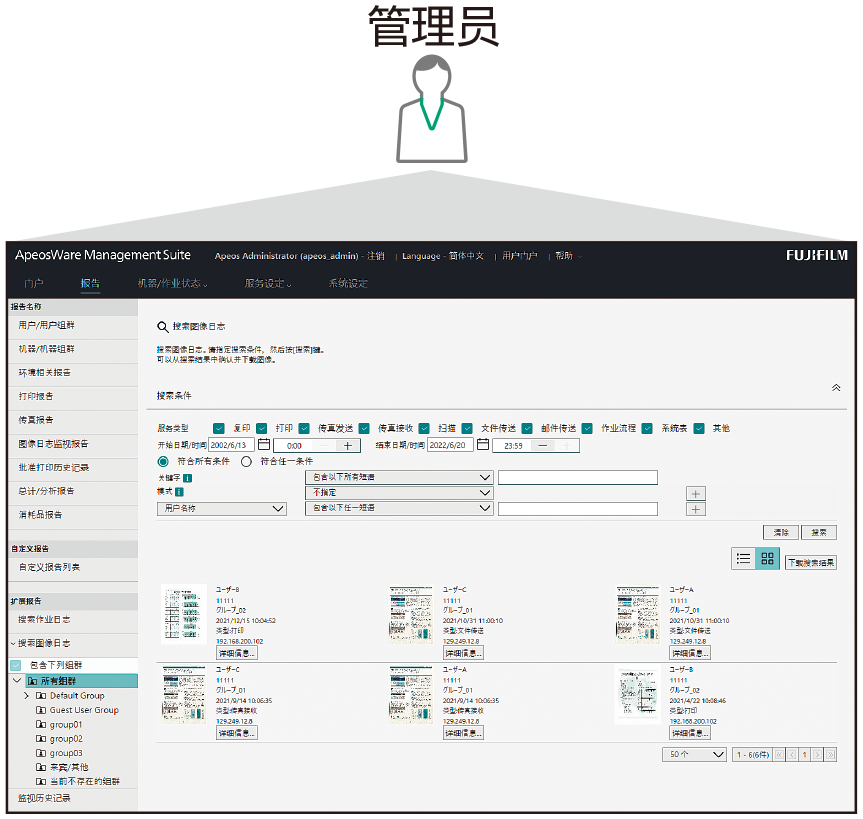The height and width of the screenshot is (819, 863).
Task: Click the plus icon on the 模式 row
Action: pyautogui.click(x=697, y=493)
